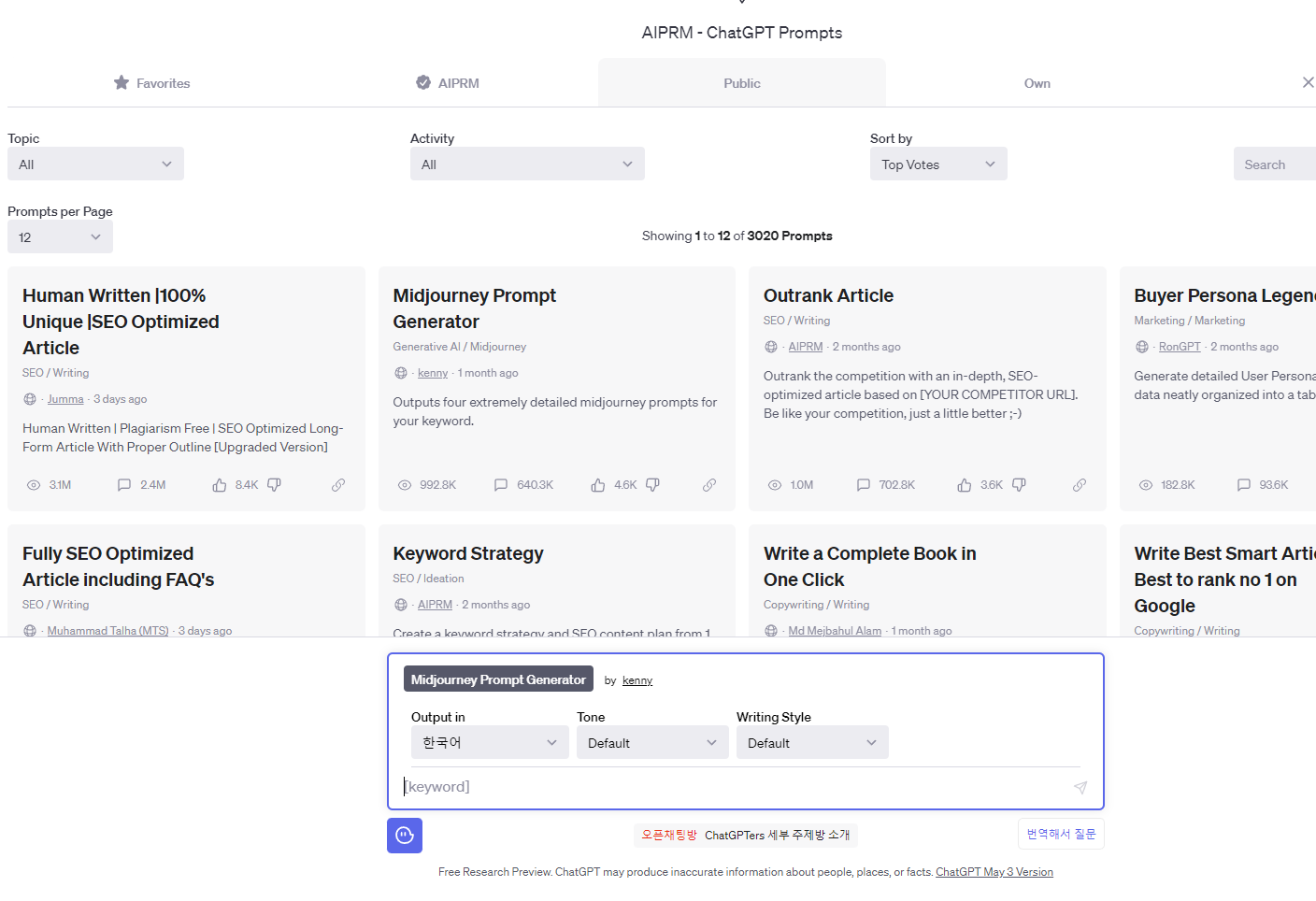Open the Sort by Top Votes dropdown
Image resolution: width=1316 pixels, height=901 pixels.
tap(938, 164)
